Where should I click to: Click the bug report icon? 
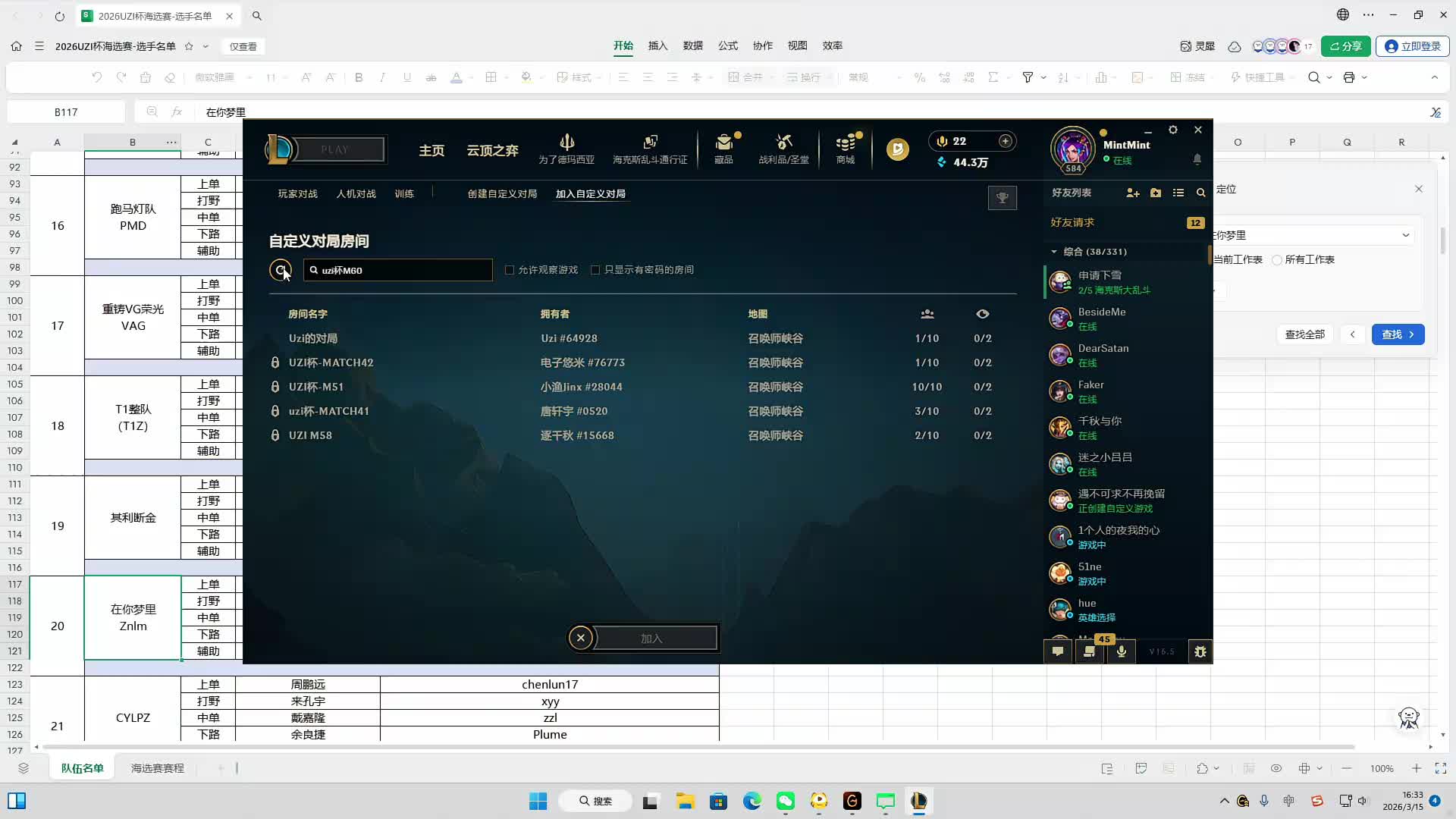1200,651
